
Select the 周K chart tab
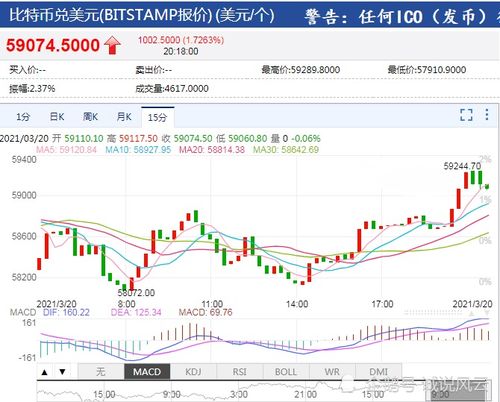tap(90, 117)
